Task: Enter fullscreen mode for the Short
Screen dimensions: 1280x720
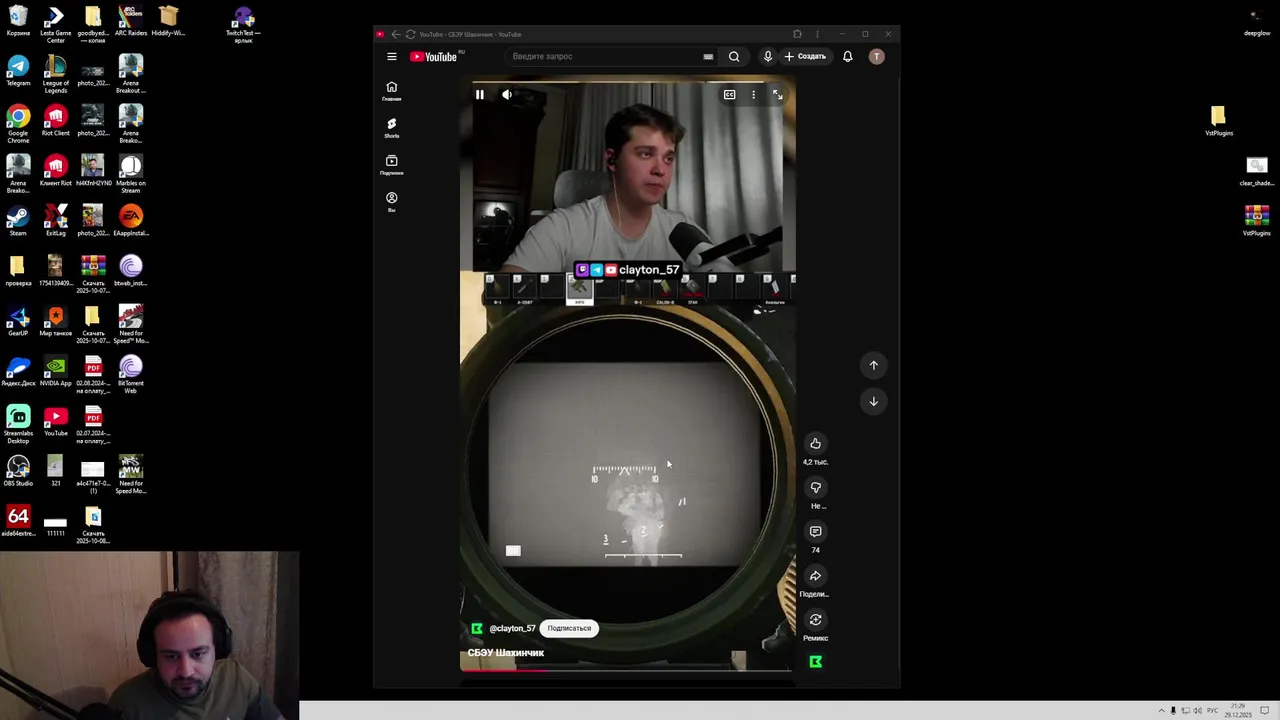Action: pos(777,95)
